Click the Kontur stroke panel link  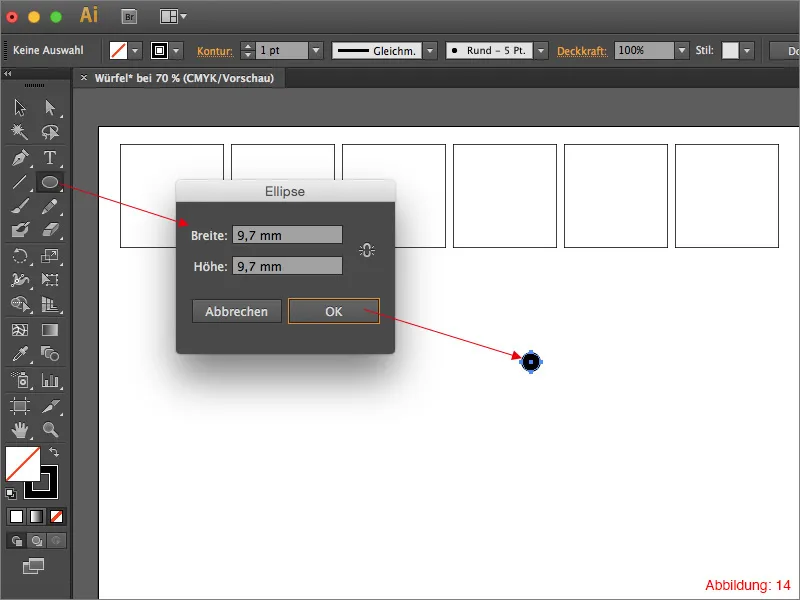point(215,51)
